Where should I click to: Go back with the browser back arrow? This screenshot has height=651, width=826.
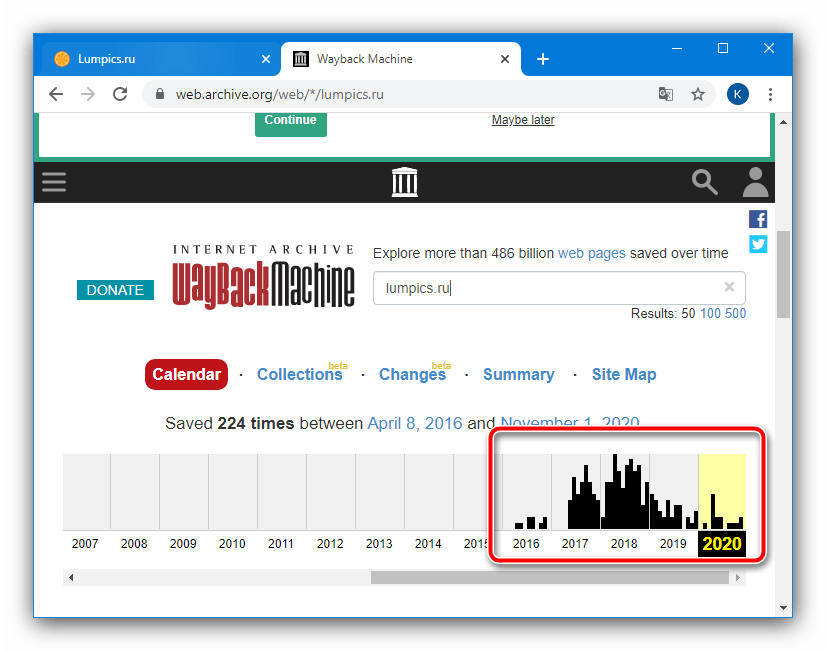click(x=56, y=94)
